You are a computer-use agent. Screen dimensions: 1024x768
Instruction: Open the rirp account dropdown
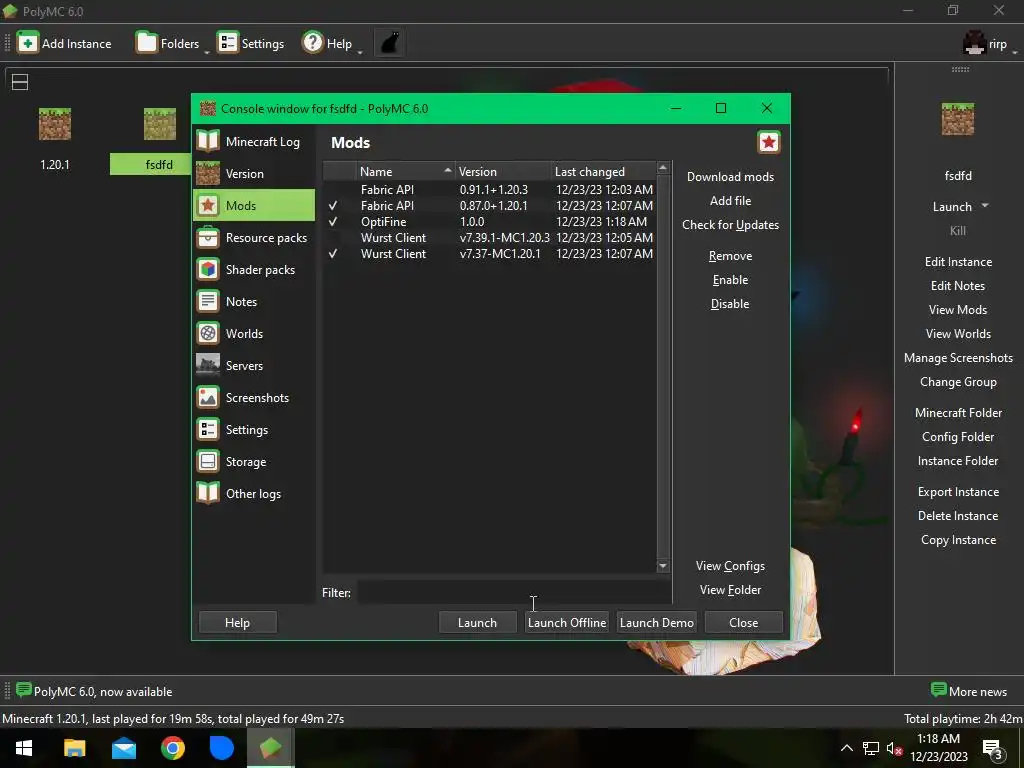click(x=989, y=44)
